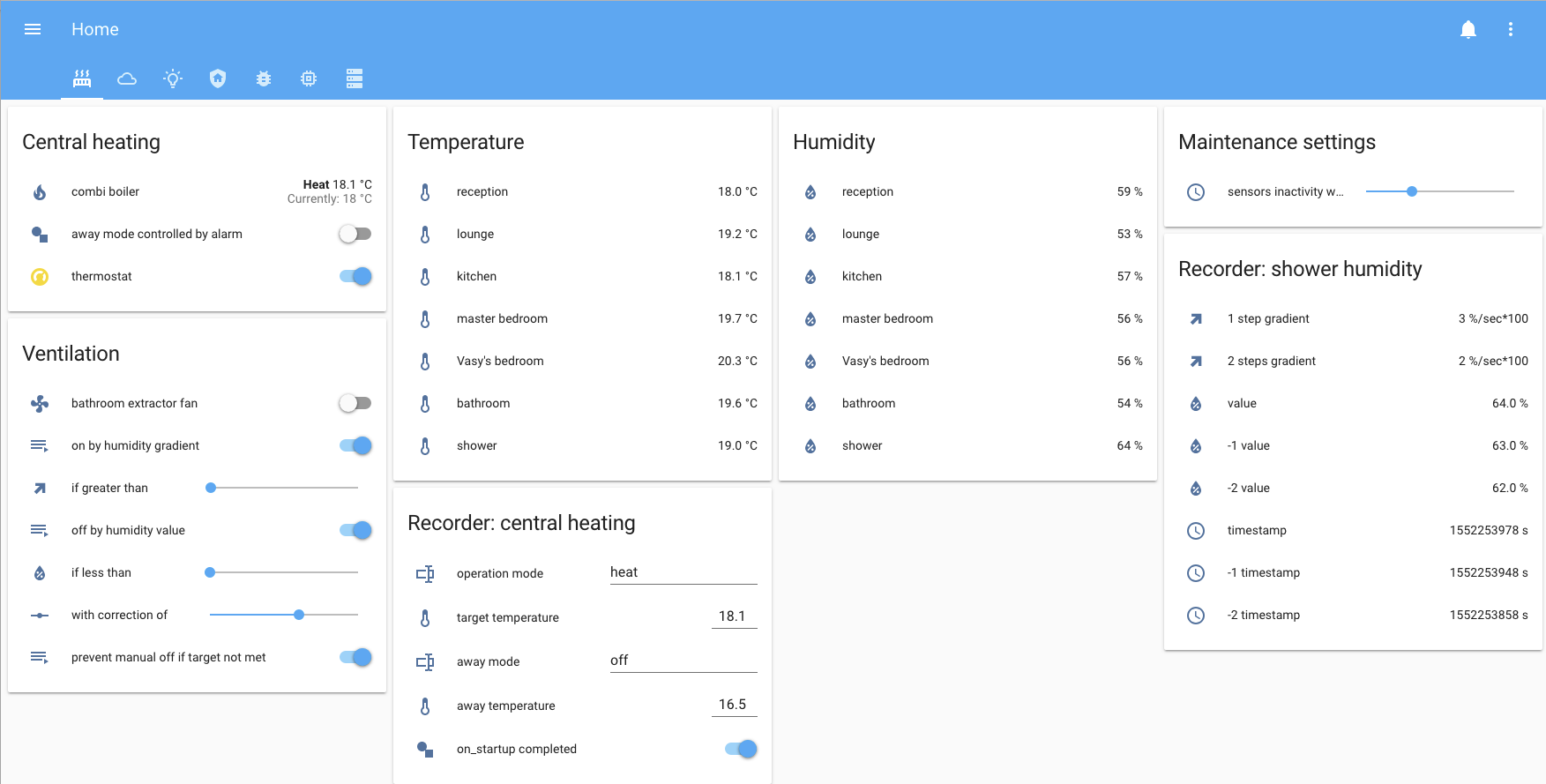The width and height of the screenshot is (1546, 784).
Task: Select the heating view tab
Action: pos(81,78)
